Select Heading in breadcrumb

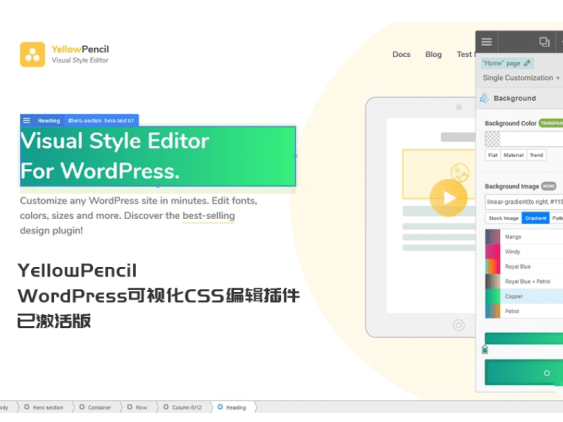tap(232, 407)
